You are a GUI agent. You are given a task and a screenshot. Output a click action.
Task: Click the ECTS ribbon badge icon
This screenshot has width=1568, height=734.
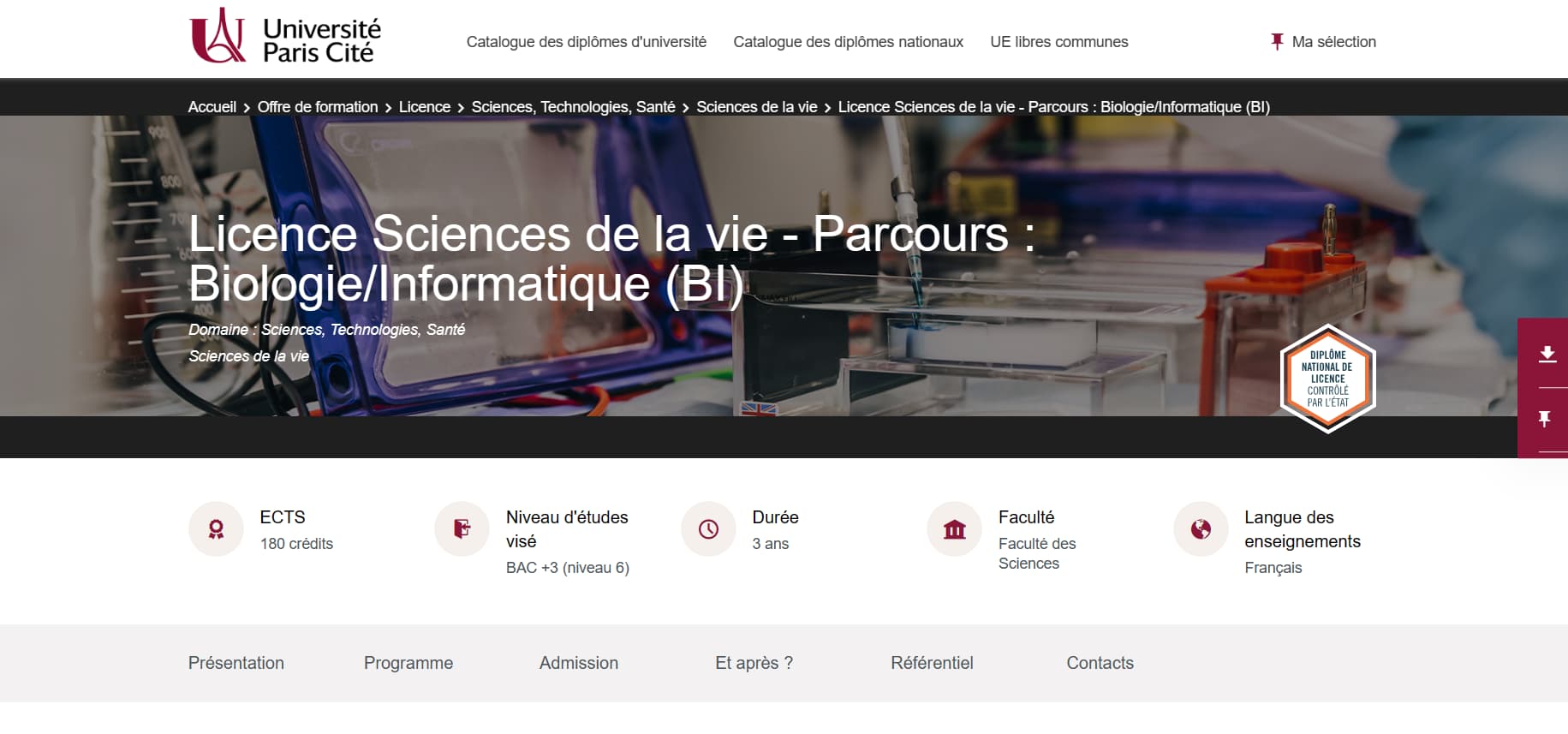216,529
